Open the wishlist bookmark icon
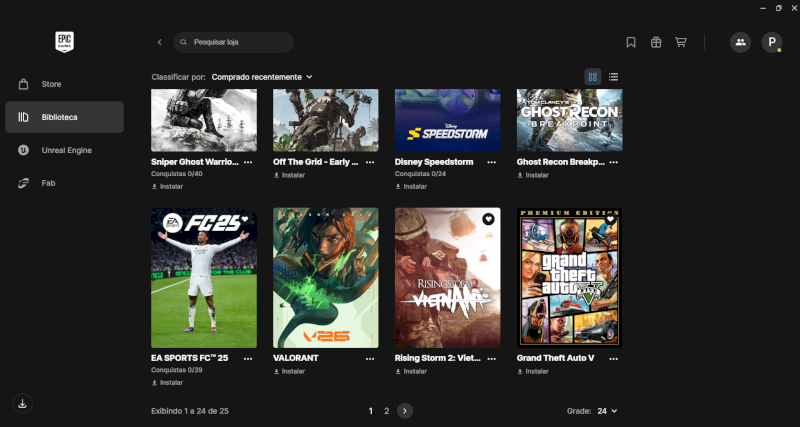 (x=631, y=42)
